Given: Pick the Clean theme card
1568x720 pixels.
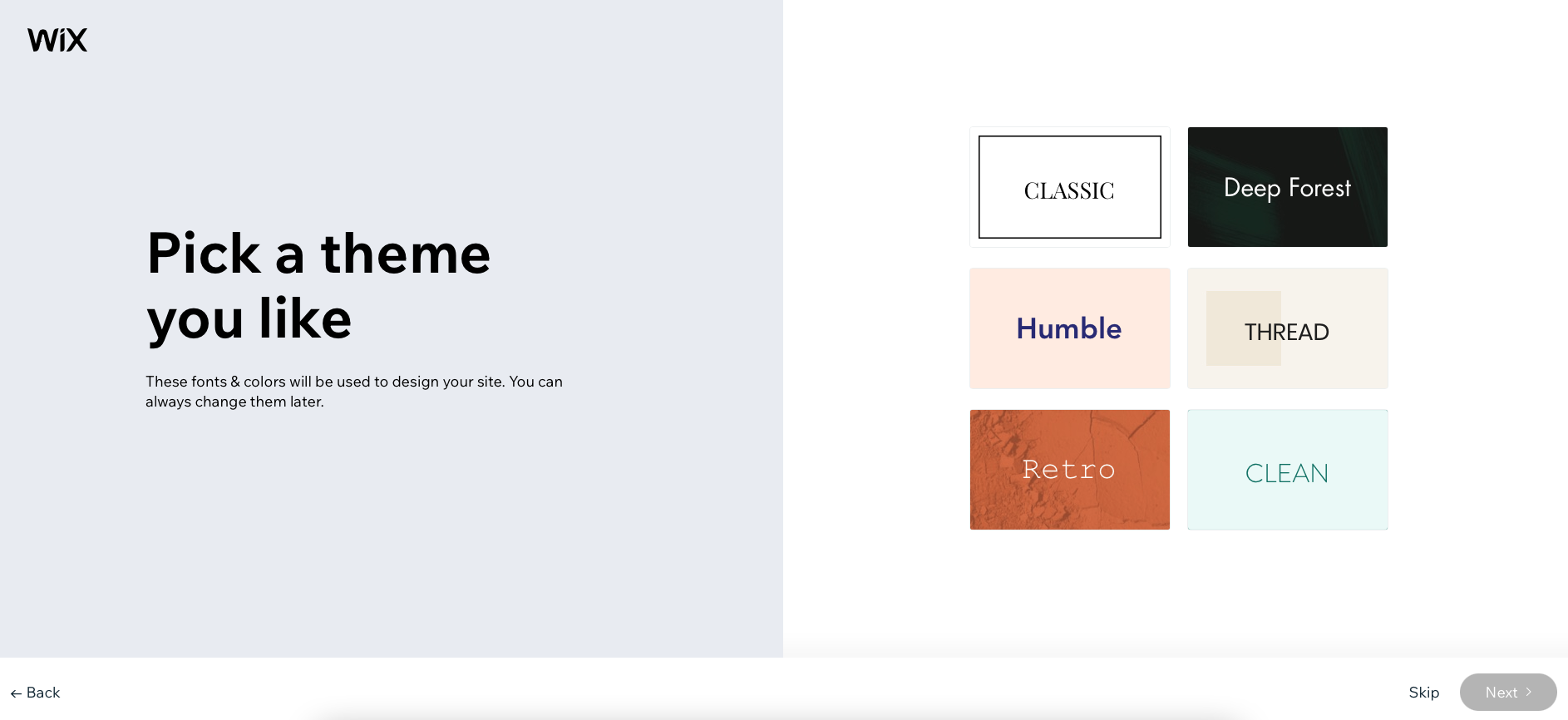Looking at the screenshot, I should (x=1288, y=470).
